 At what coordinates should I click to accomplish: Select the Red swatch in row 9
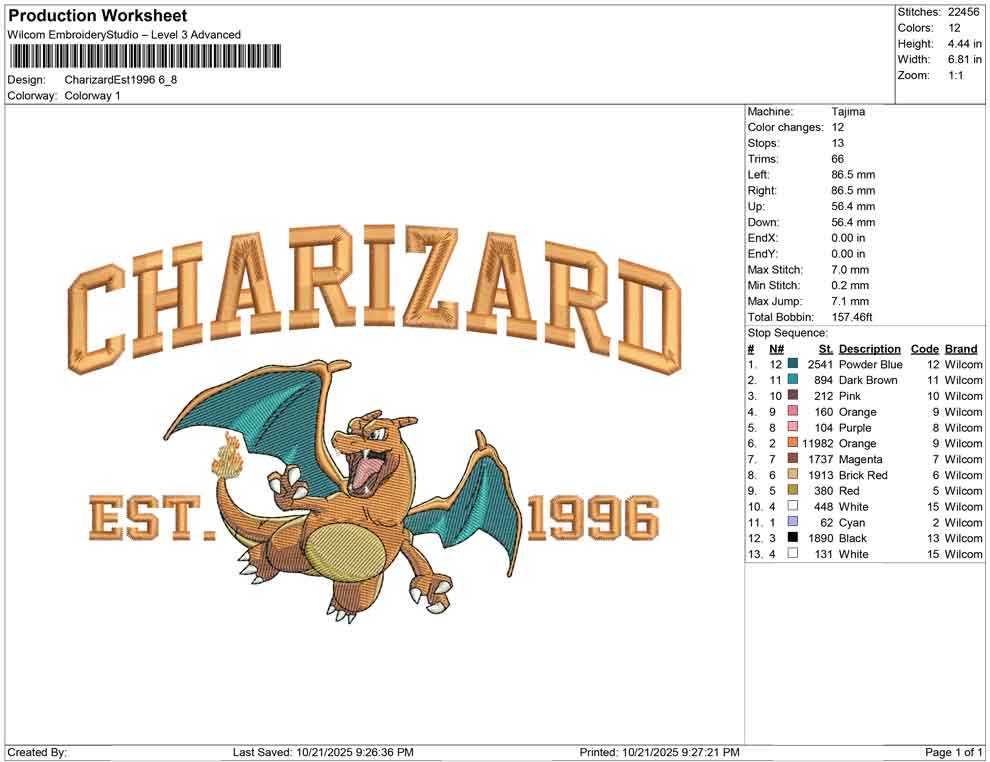pyautogui.click(x=792, y=490)
